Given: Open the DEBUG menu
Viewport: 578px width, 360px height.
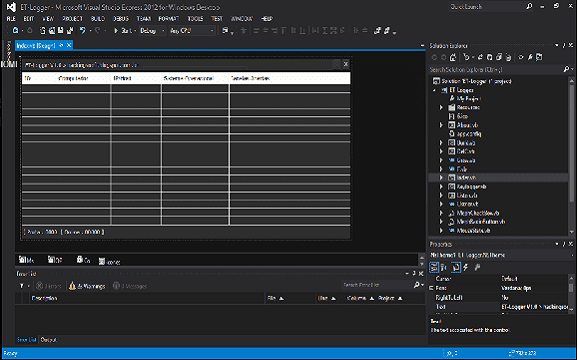Looking at the screenshot, I should click(x=121, y=18).
